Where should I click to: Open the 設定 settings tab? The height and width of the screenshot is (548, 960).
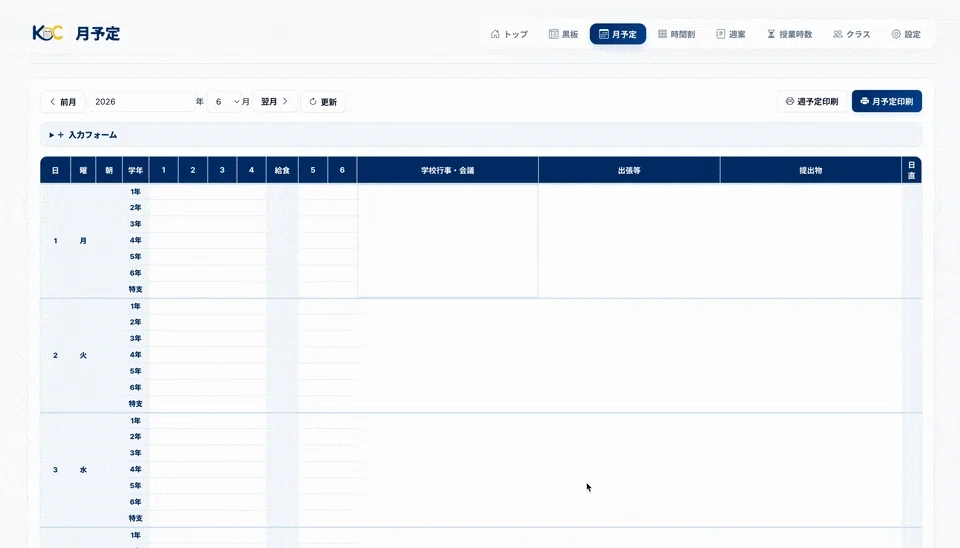click(x=906, y=34)
